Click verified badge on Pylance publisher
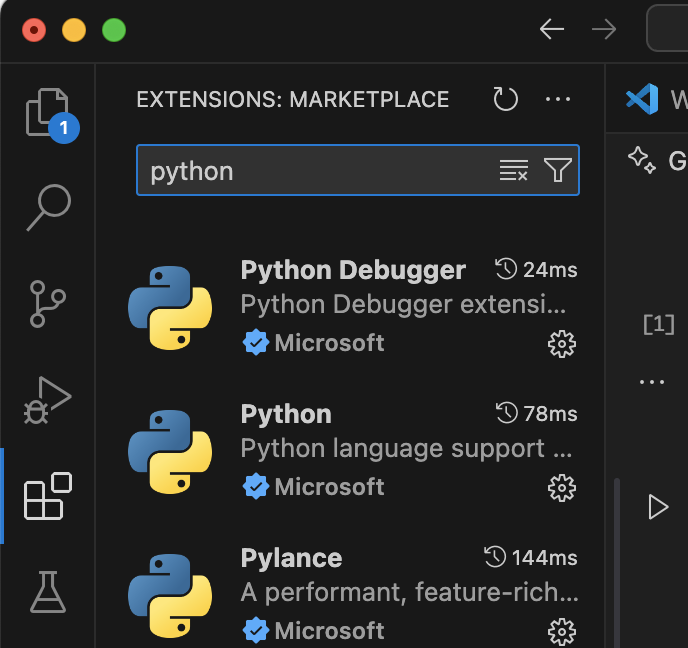 point(255,630)
